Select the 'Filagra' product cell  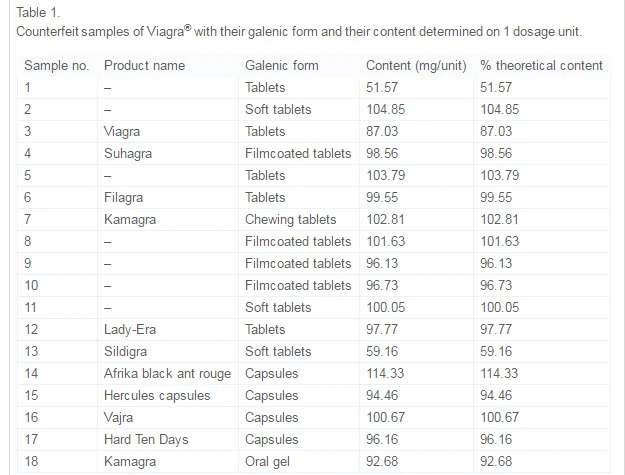(123, 197)
